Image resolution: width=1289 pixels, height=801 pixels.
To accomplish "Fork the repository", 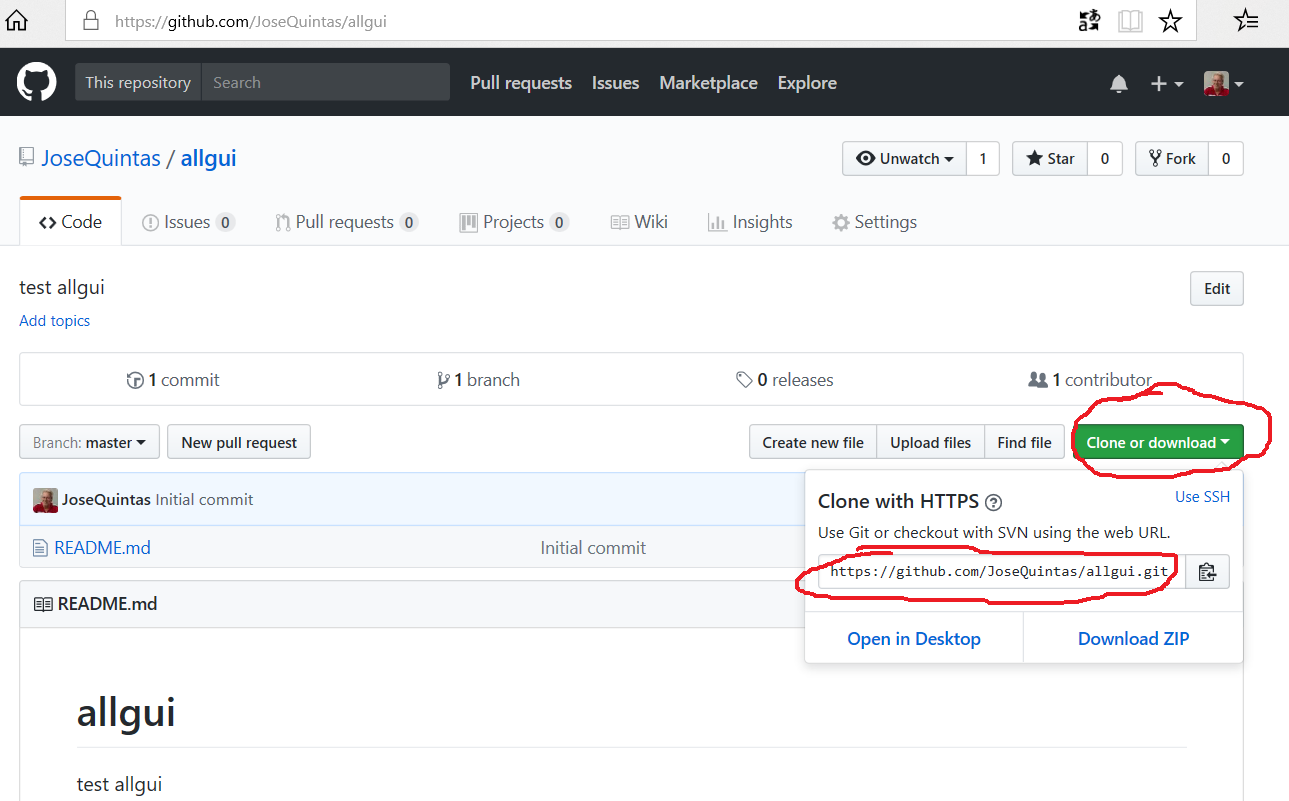I will [1172, 159].
